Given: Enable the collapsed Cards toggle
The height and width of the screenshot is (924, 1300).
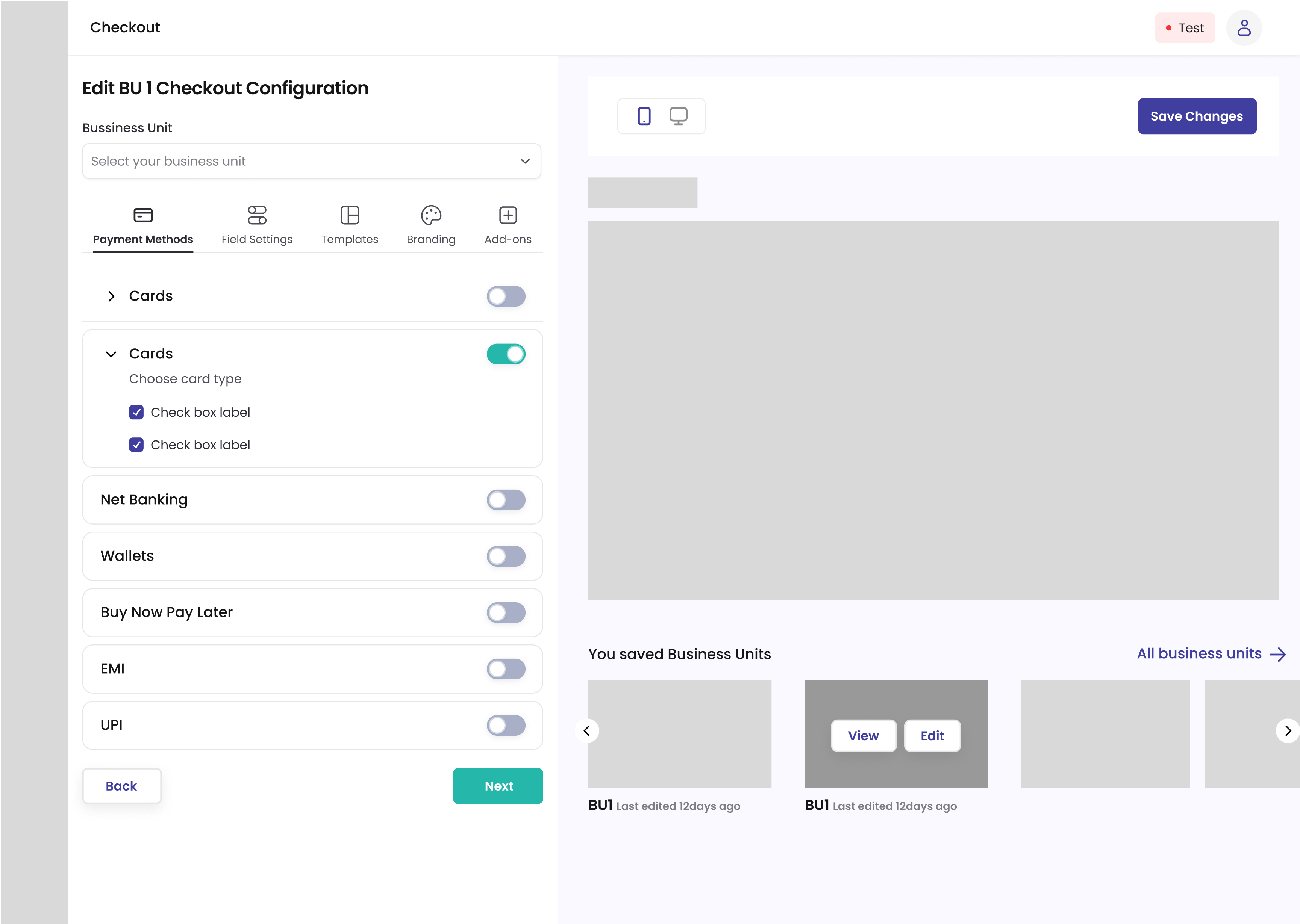Looking at the screenshot, I should (x=506, y=296).
